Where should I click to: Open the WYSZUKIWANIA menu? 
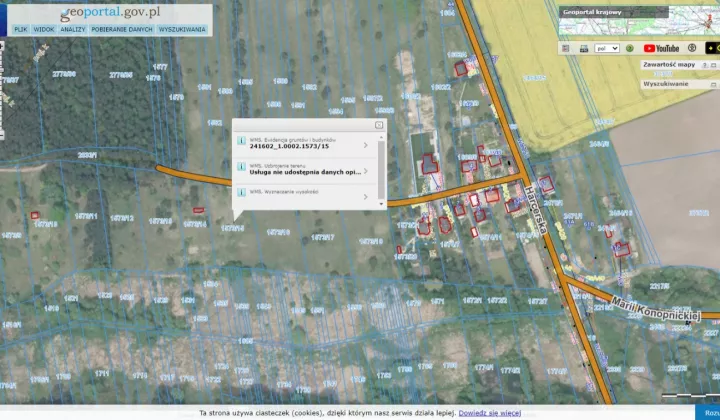[x=182, y=29]
